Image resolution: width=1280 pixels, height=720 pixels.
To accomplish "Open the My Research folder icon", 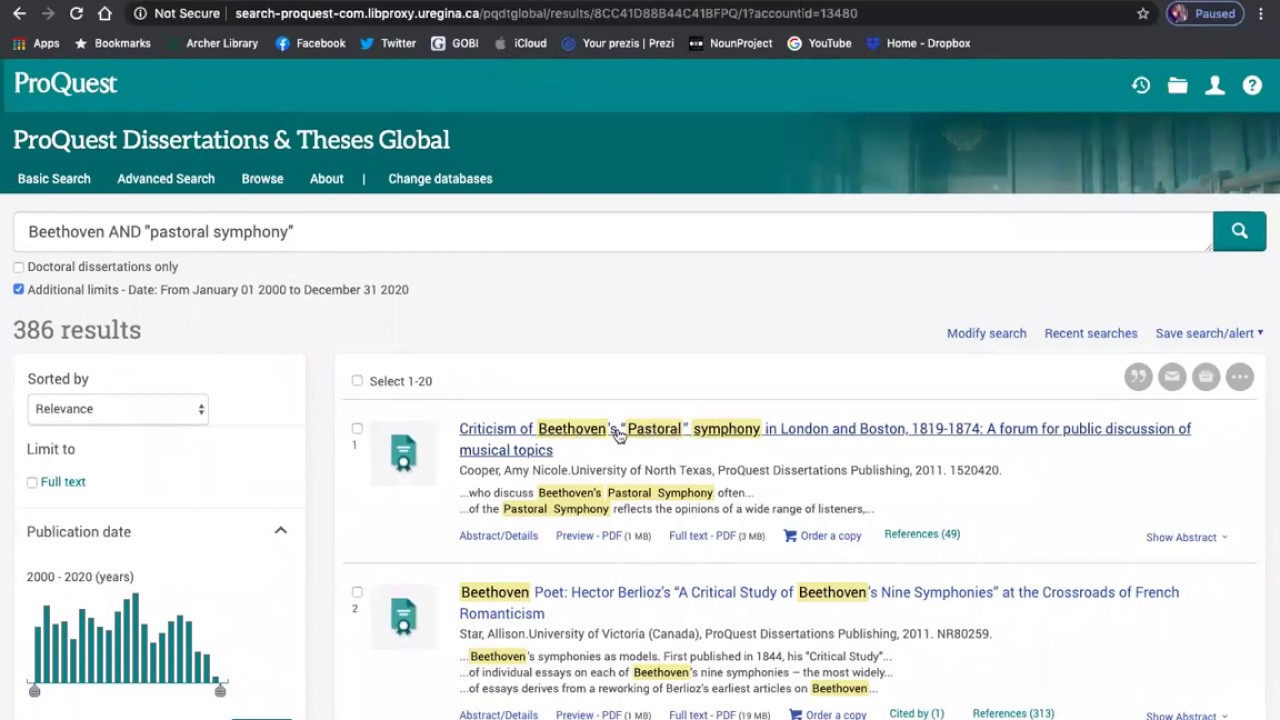I will pyautogui.click(x=1178, y=86).
